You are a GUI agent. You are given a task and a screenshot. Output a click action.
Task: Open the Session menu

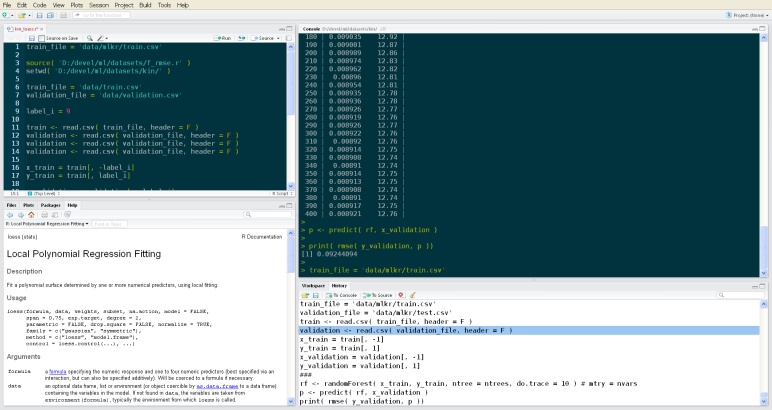(x=99, y=5)
